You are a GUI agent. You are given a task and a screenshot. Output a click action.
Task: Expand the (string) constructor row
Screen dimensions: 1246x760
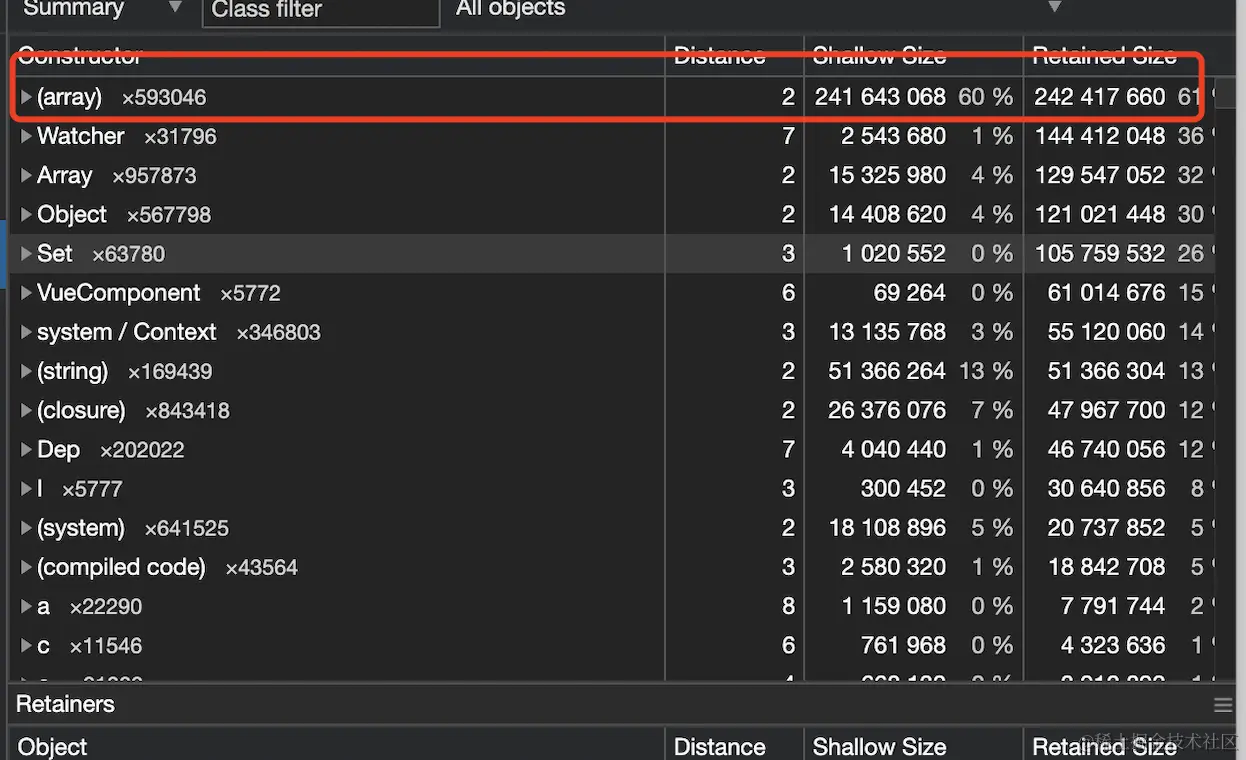[26, 371]
